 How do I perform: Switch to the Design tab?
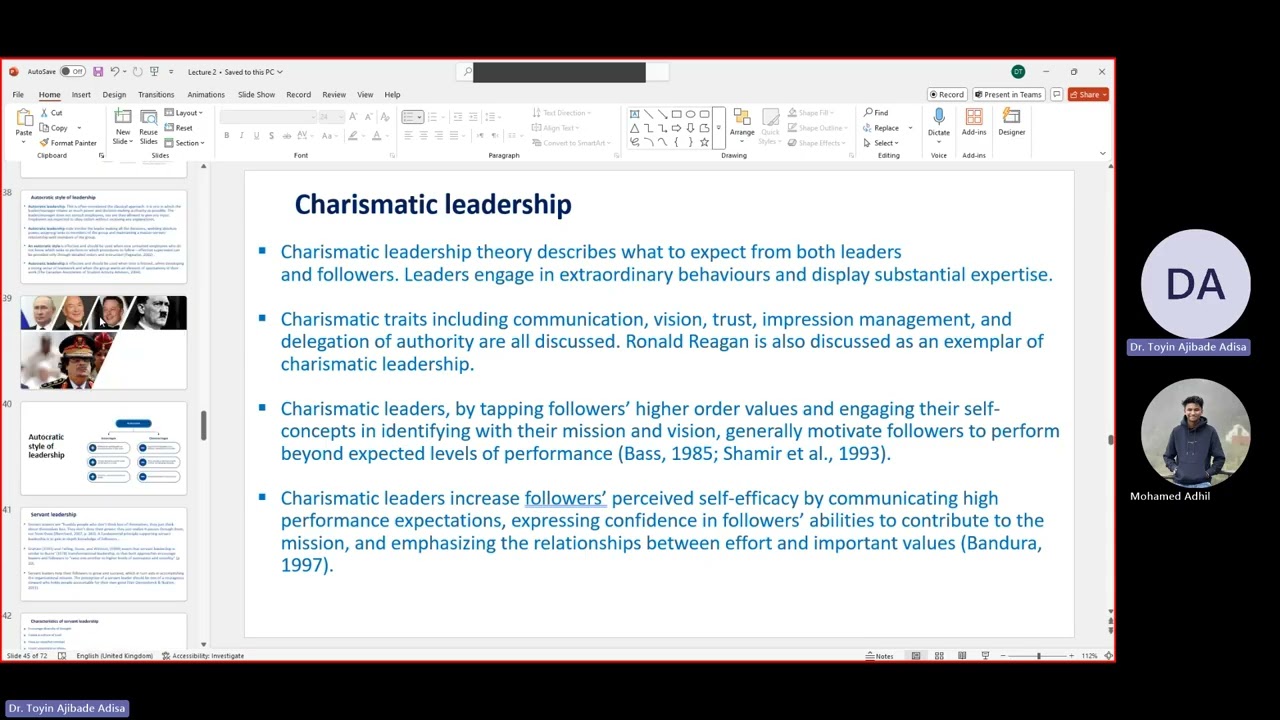[x=114, y=95]
